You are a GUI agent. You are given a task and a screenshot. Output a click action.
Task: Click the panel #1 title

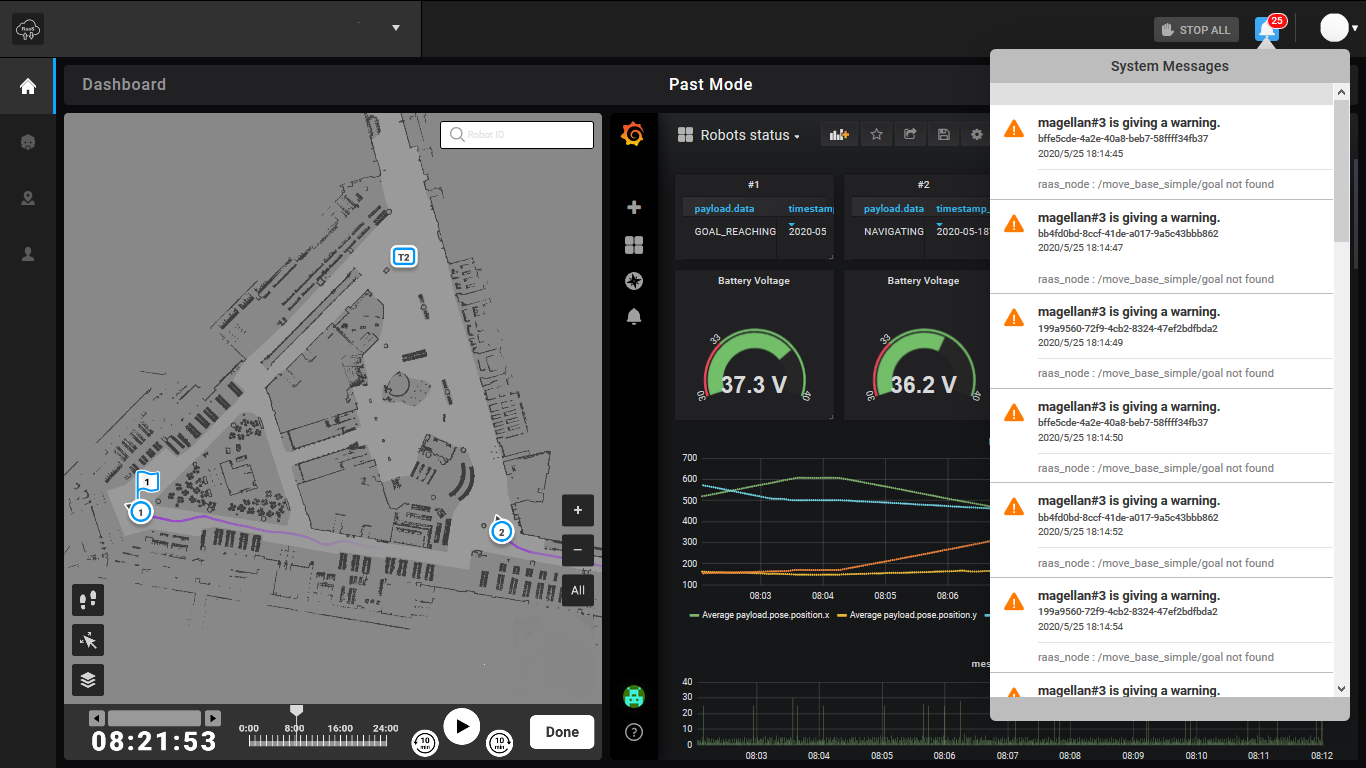coord(754,185)
